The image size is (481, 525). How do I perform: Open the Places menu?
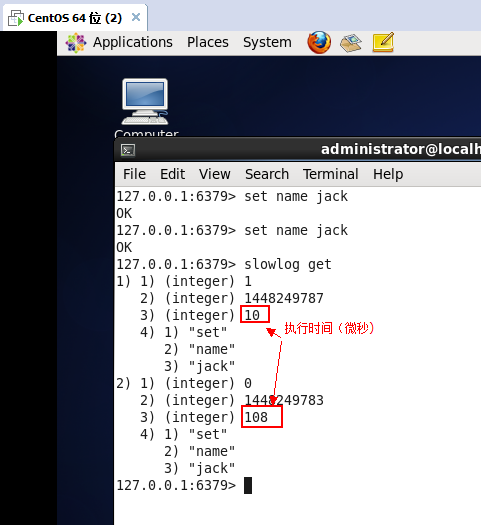tap(208, 42)
